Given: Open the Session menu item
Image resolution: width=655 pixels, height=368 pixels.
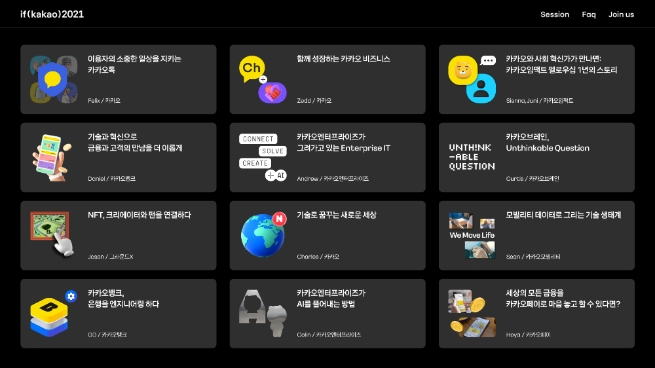Looking at the screenshot, I should click(555, 14).
